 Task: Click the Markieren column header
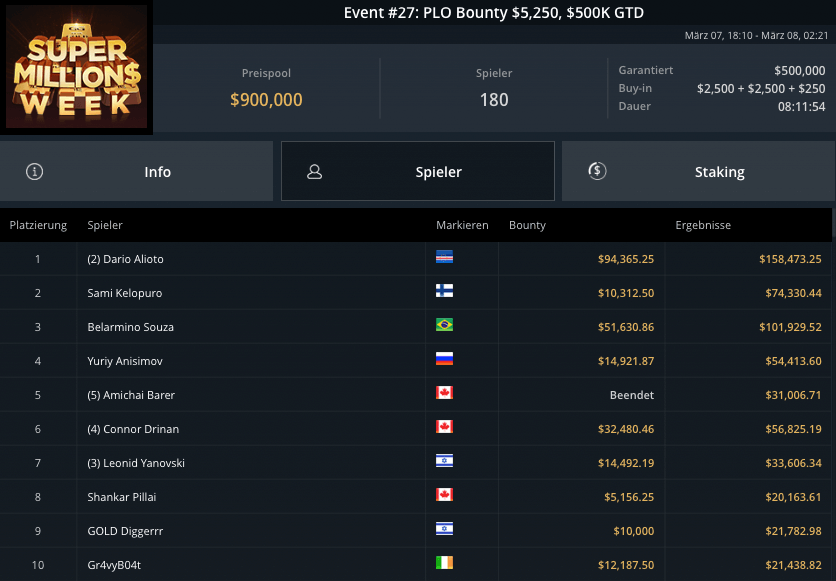click(x=462, y=225)
